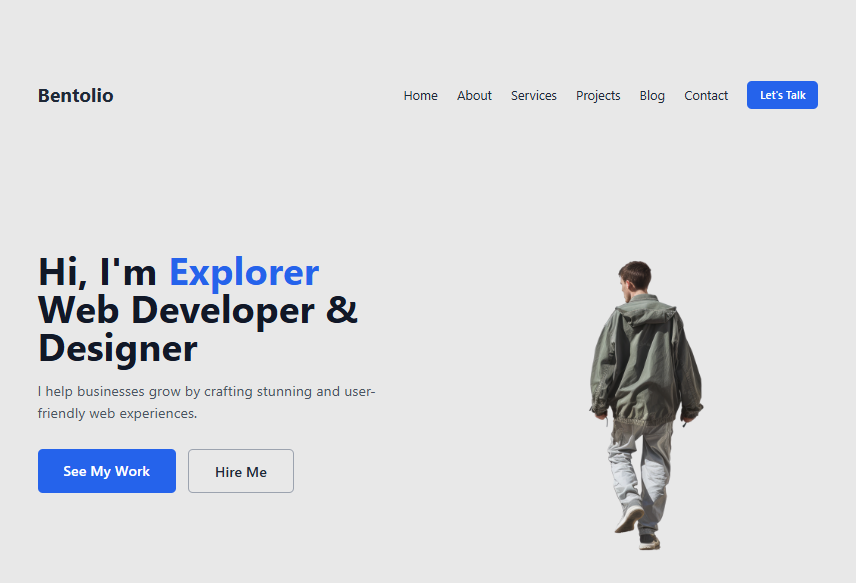Click the Bentolio logo text
856x583 pixels.
click(75, 96)
